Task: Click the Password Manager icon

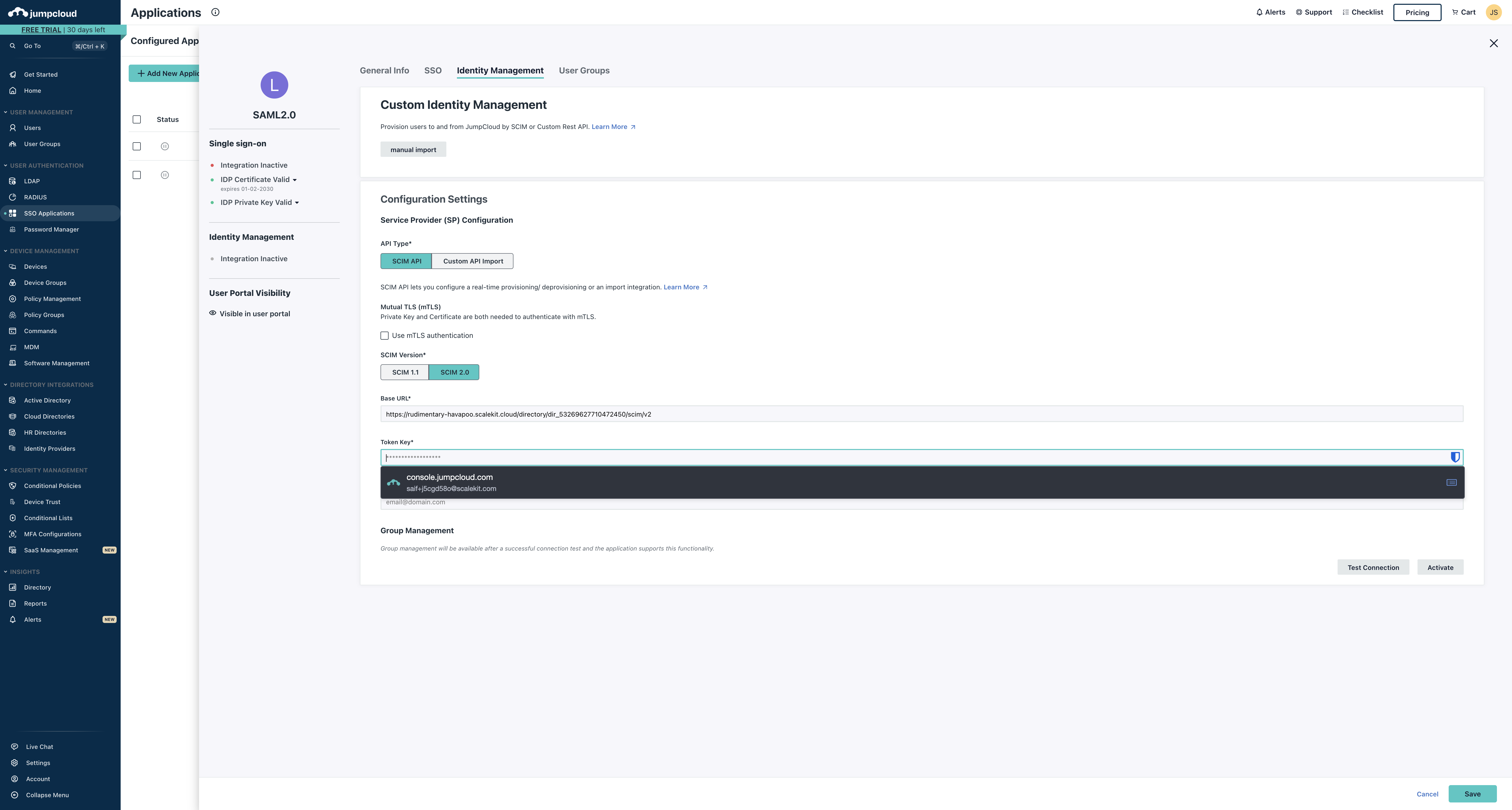Action: tap(12, 230)
